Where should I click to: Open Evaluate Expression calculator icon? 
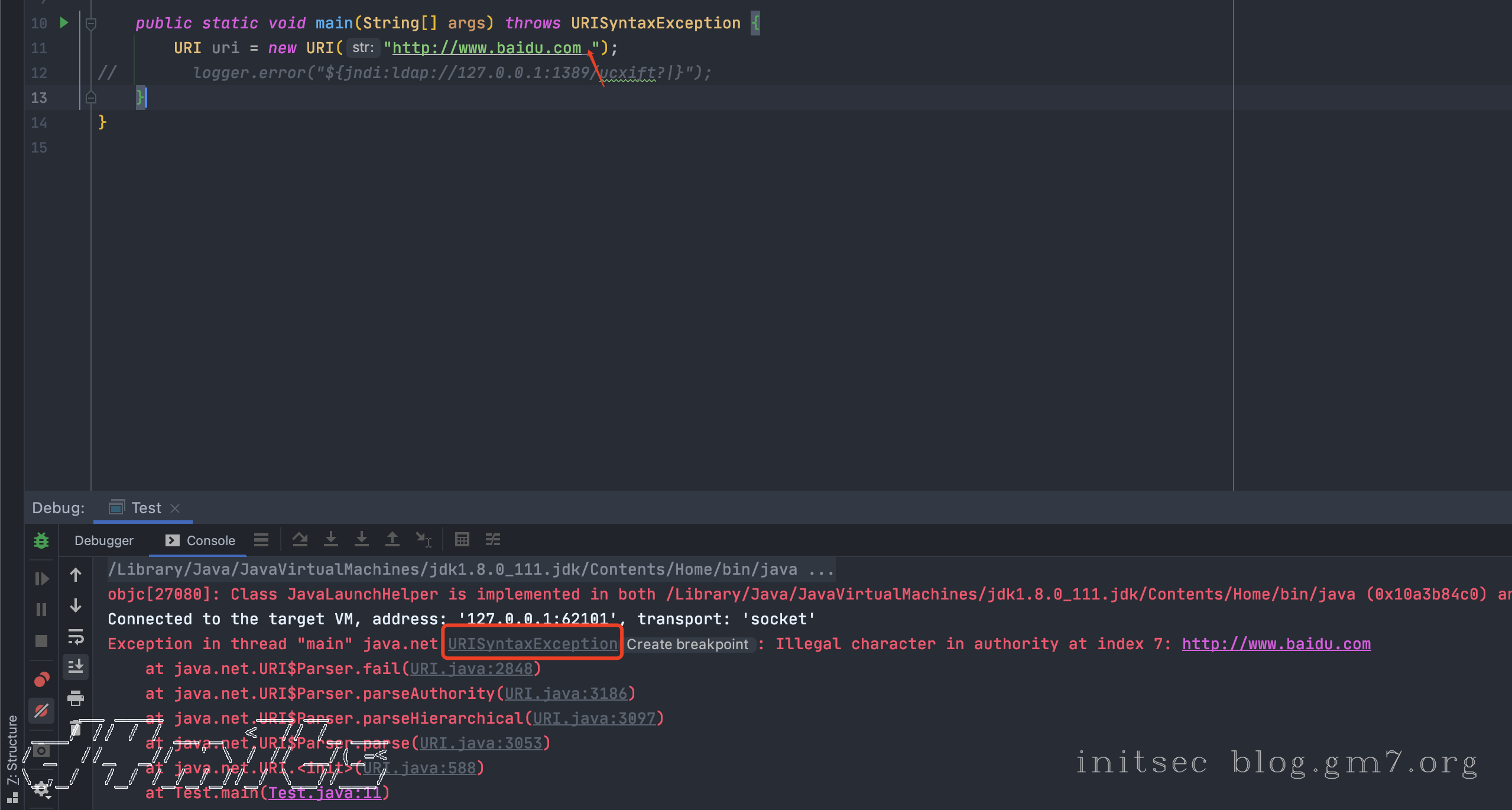(x=462, y=539)
